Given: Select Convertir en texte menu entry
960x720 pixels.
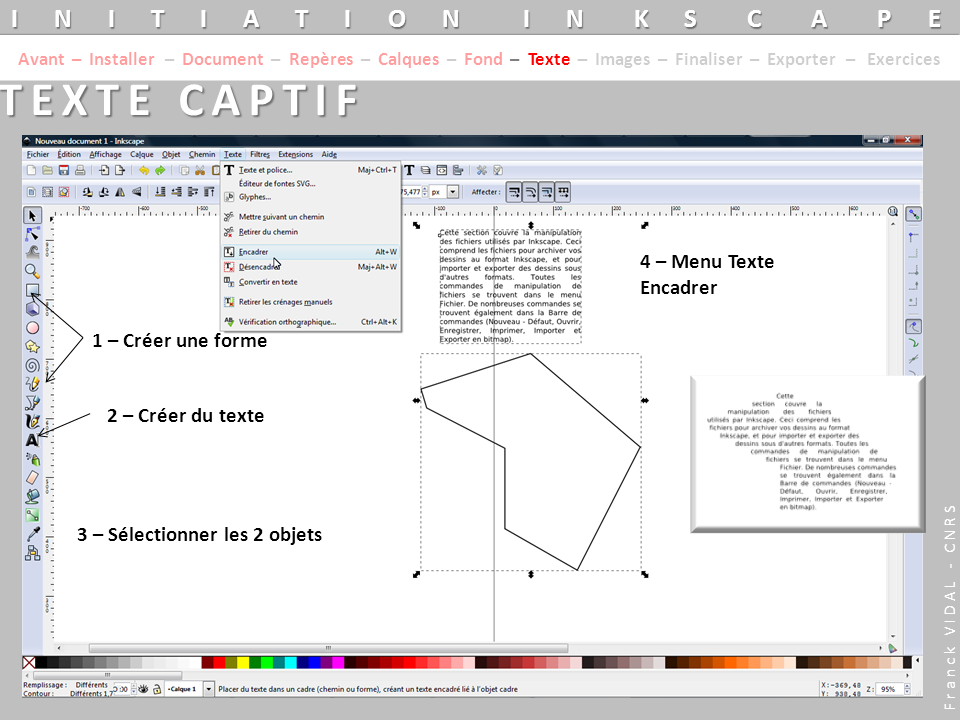Looking at the screenshot, I should click(x=311, y=282).
